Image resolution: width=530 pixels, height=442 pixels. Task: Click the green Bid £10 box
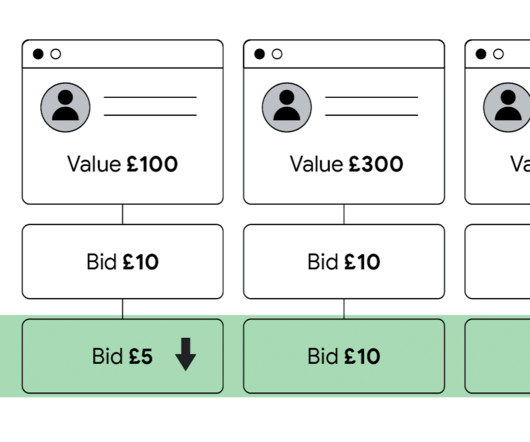(344, 356)
